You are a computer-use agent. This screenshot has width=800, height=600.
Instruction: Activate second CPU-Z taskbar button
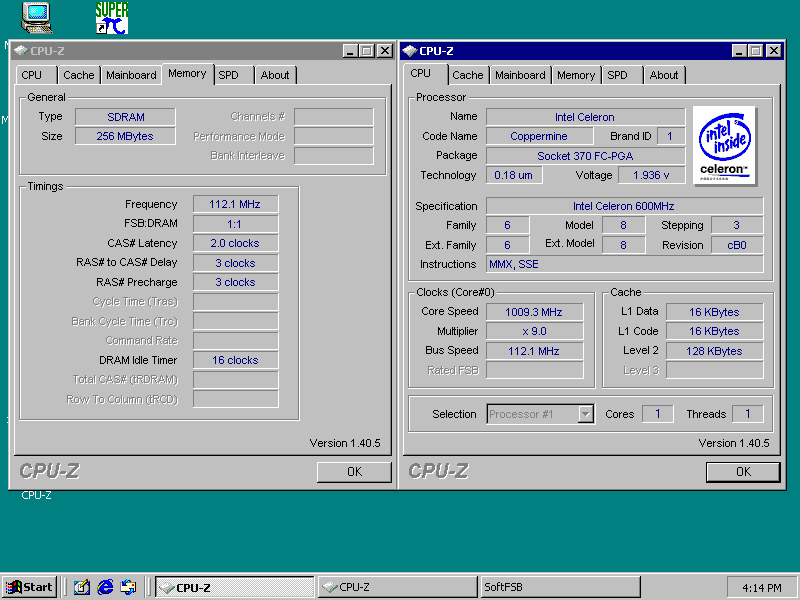click(x=397, y=587)
